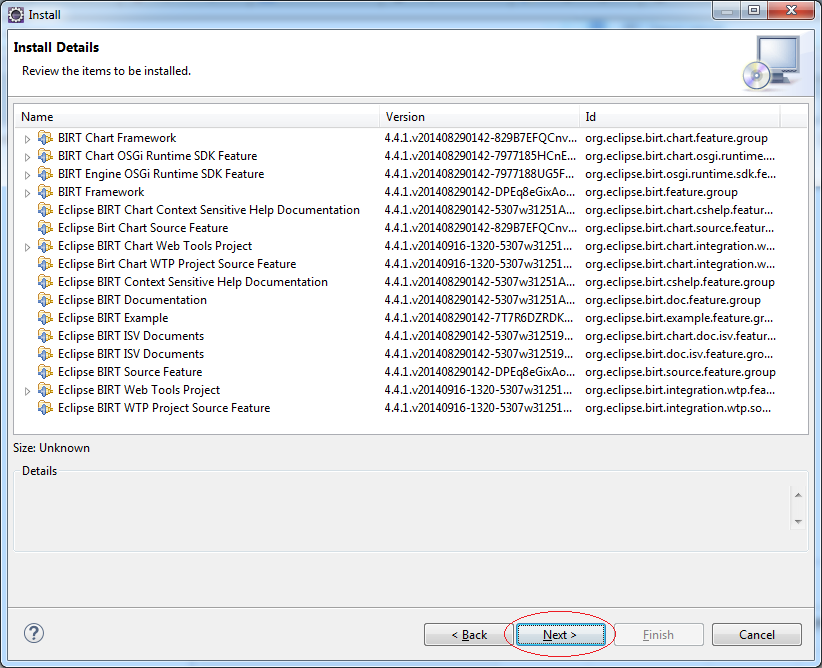Select the 'BIRT Framework' row name

pyautogui.click(x=101, y=192)
